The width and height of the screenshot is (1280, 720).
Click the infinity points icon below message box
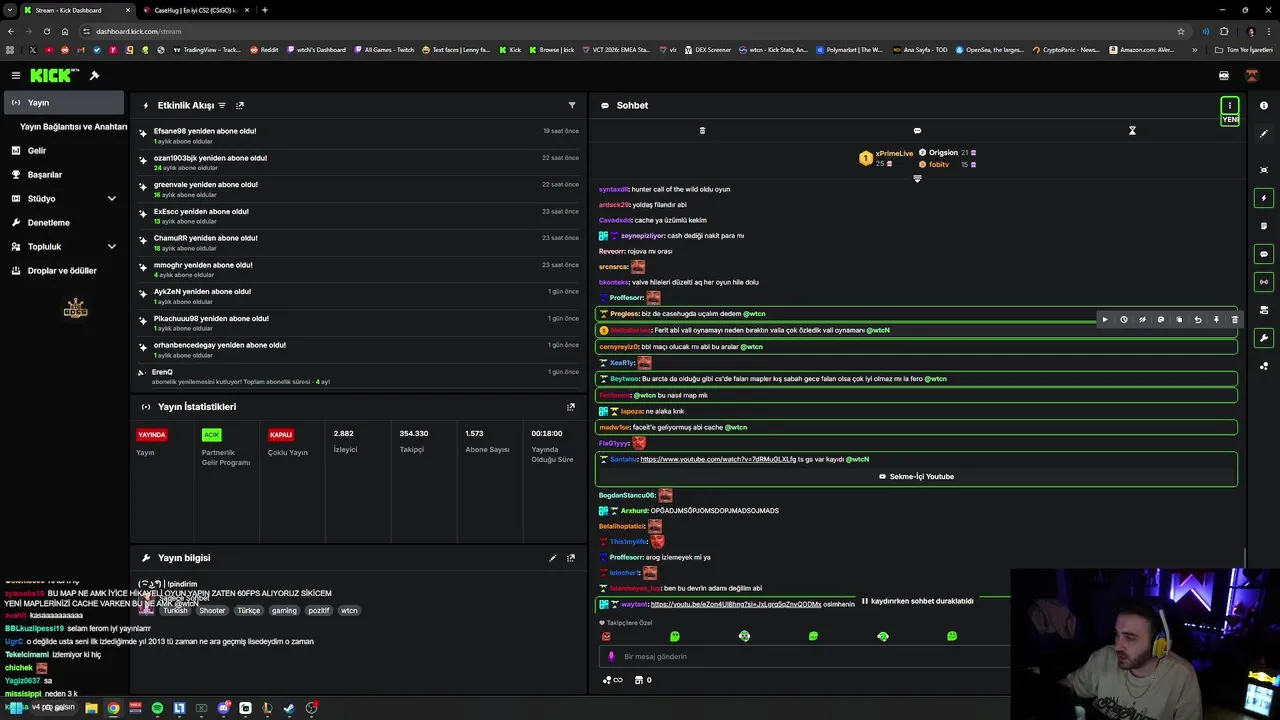pyautogui.click(x=612, y=680)
